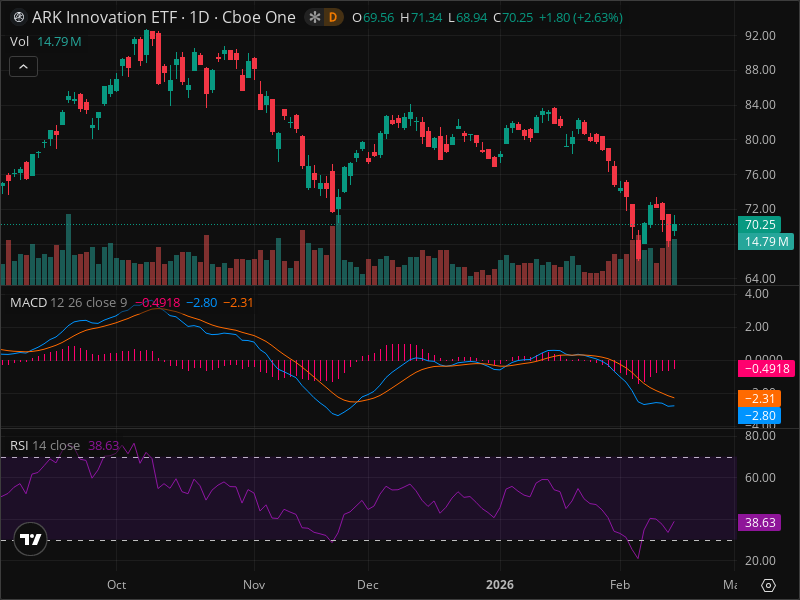This screenshot has width=800, height=600.
Task: Click the −0.4918 MACD histogram value label
Action: 766,368
